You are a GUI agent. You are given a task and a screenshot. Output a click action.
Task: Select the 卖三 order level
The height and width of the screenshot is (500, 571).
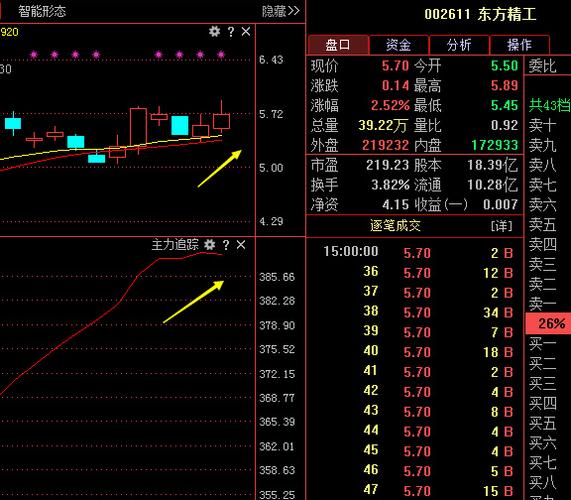[542, 264]
